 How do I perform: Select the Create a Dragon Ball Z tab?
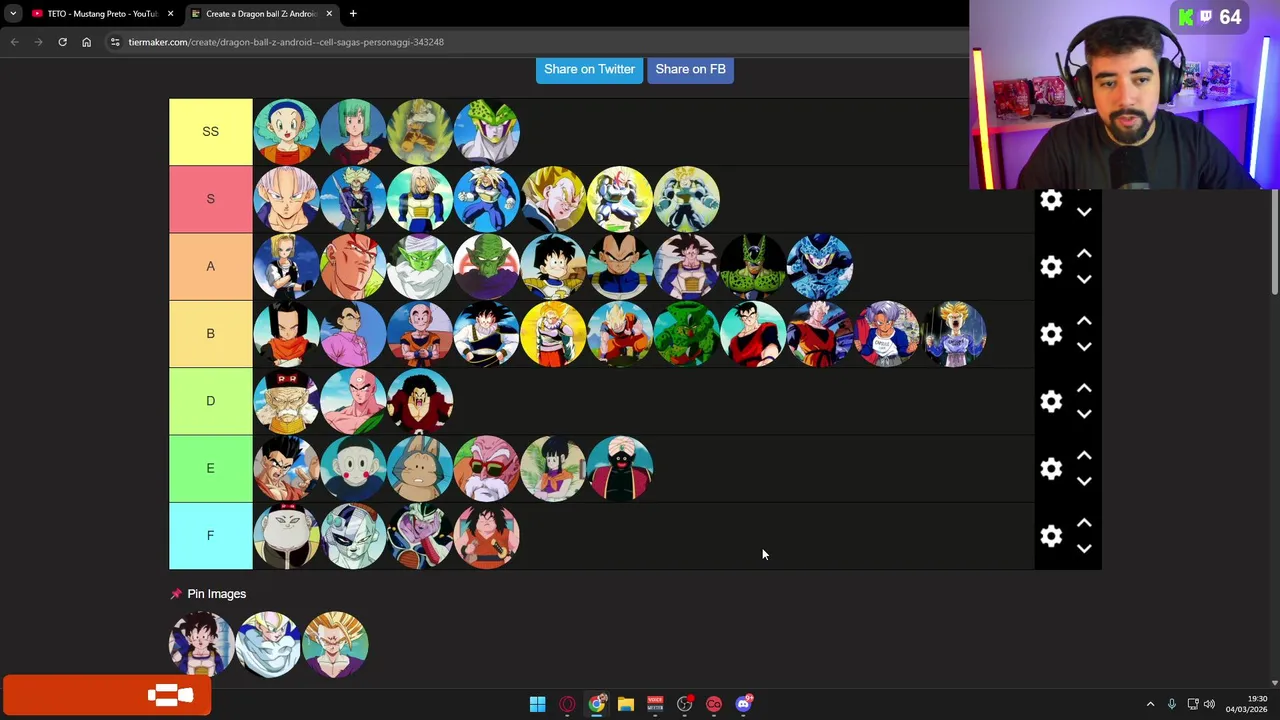coord(260,14)
